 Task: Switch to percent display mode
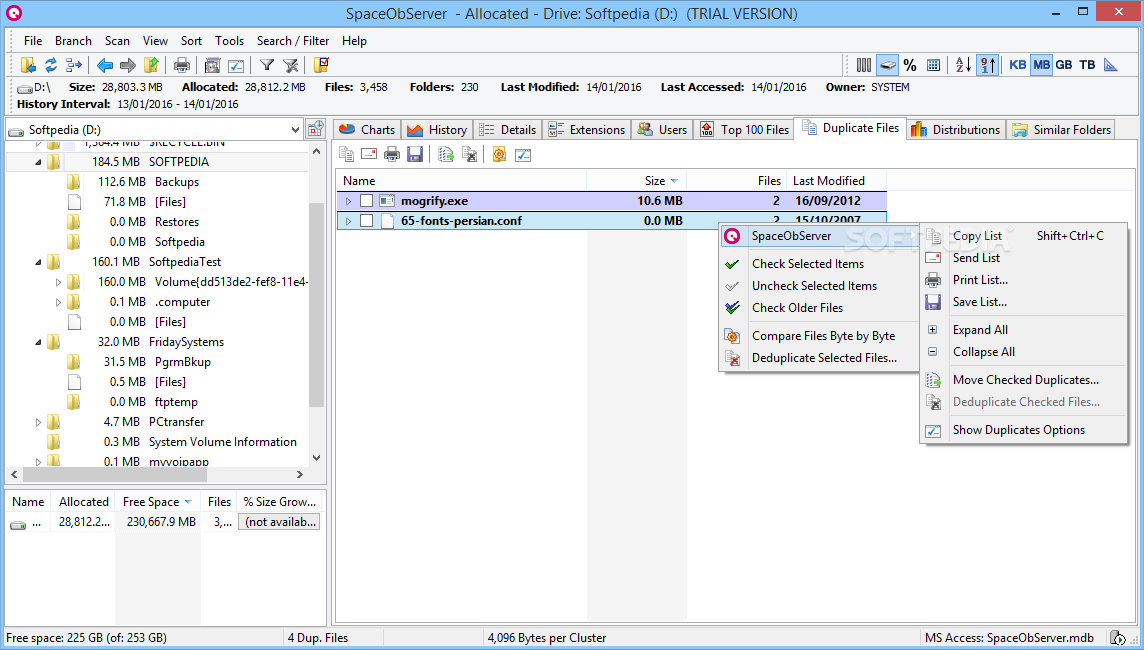click(x=910, y=65)
